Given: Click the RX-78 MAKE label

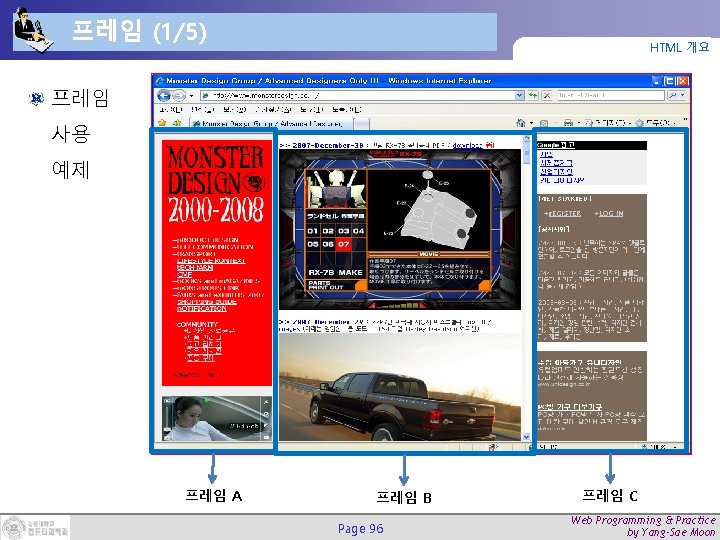Looking at the screenshot, I should point(336,272).
